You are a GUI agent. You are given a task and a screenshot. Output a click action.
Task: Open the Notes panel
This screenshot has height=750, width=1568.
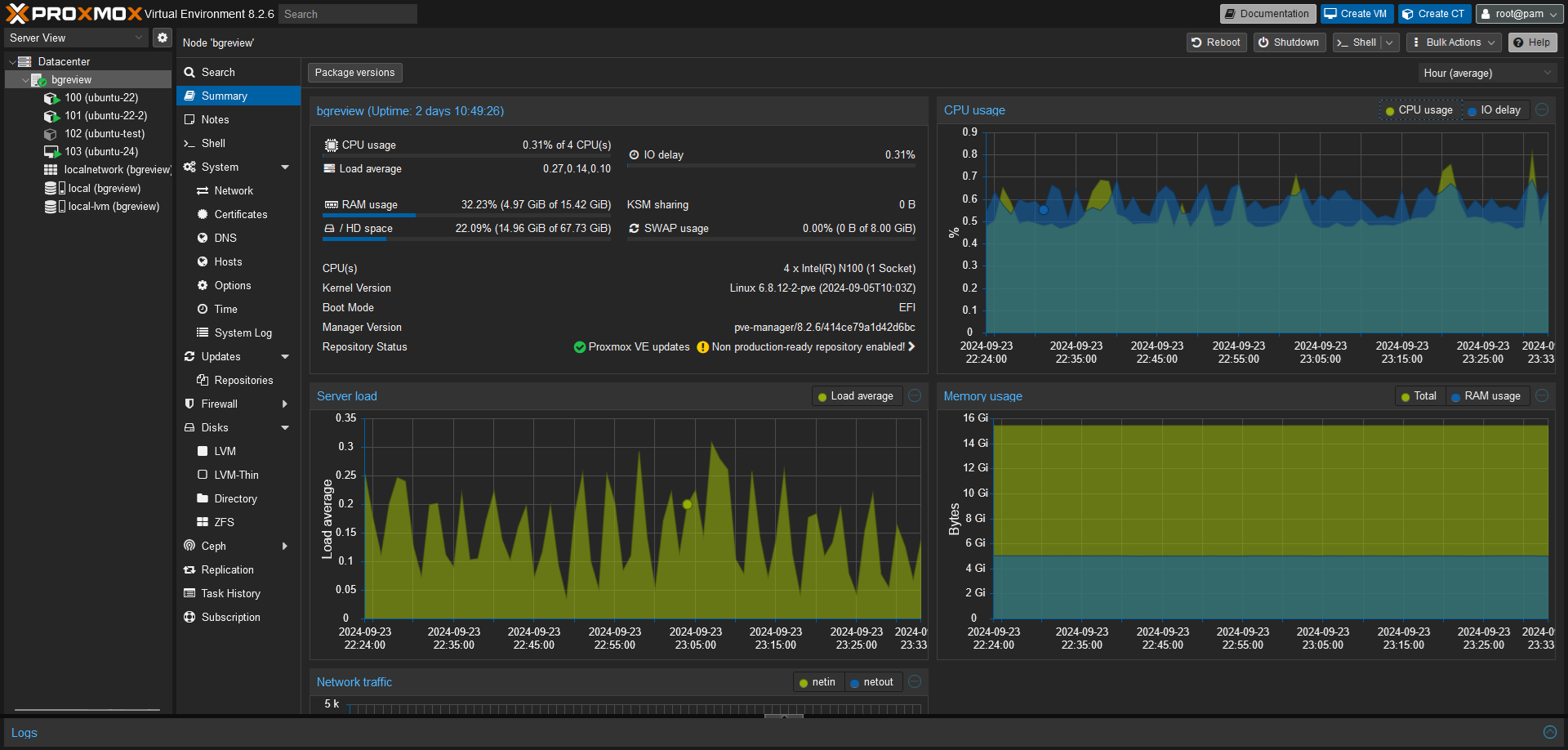point(238,119)
